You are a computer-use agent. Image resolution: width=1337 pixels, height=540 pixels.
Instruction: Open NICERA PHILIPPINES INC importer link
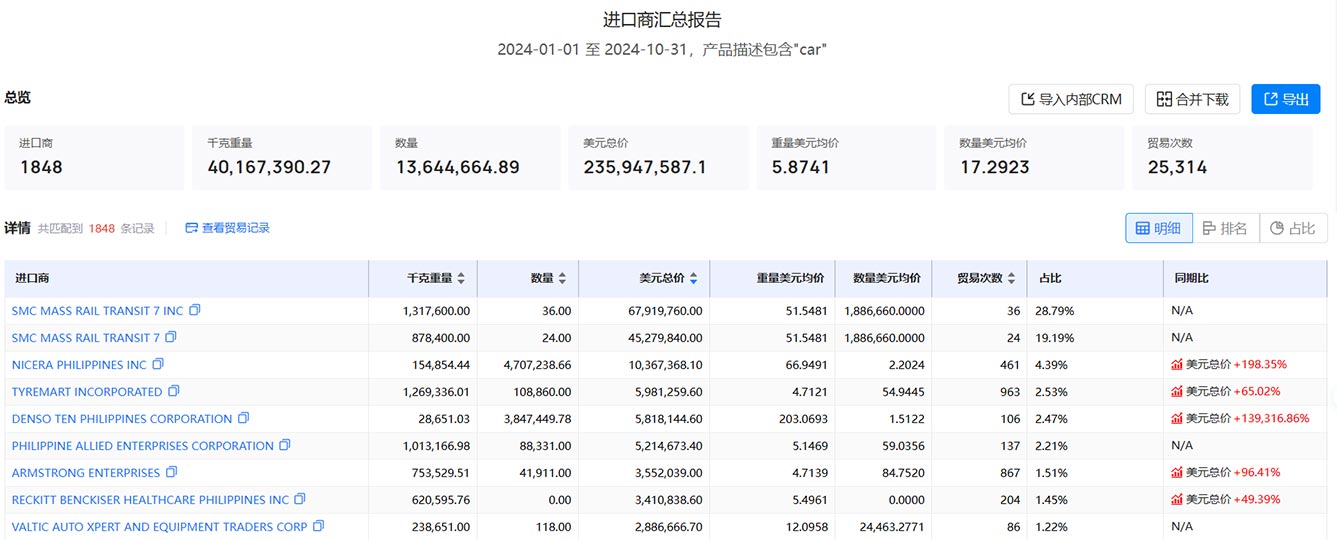pos(79,365)
